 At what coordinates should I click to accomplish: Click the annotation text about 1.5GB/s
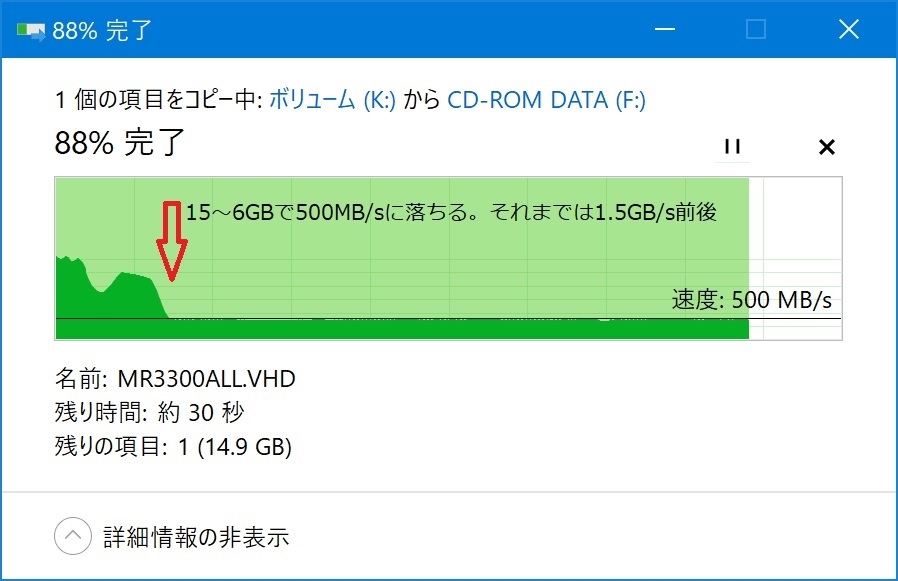[x=450, y=212]
